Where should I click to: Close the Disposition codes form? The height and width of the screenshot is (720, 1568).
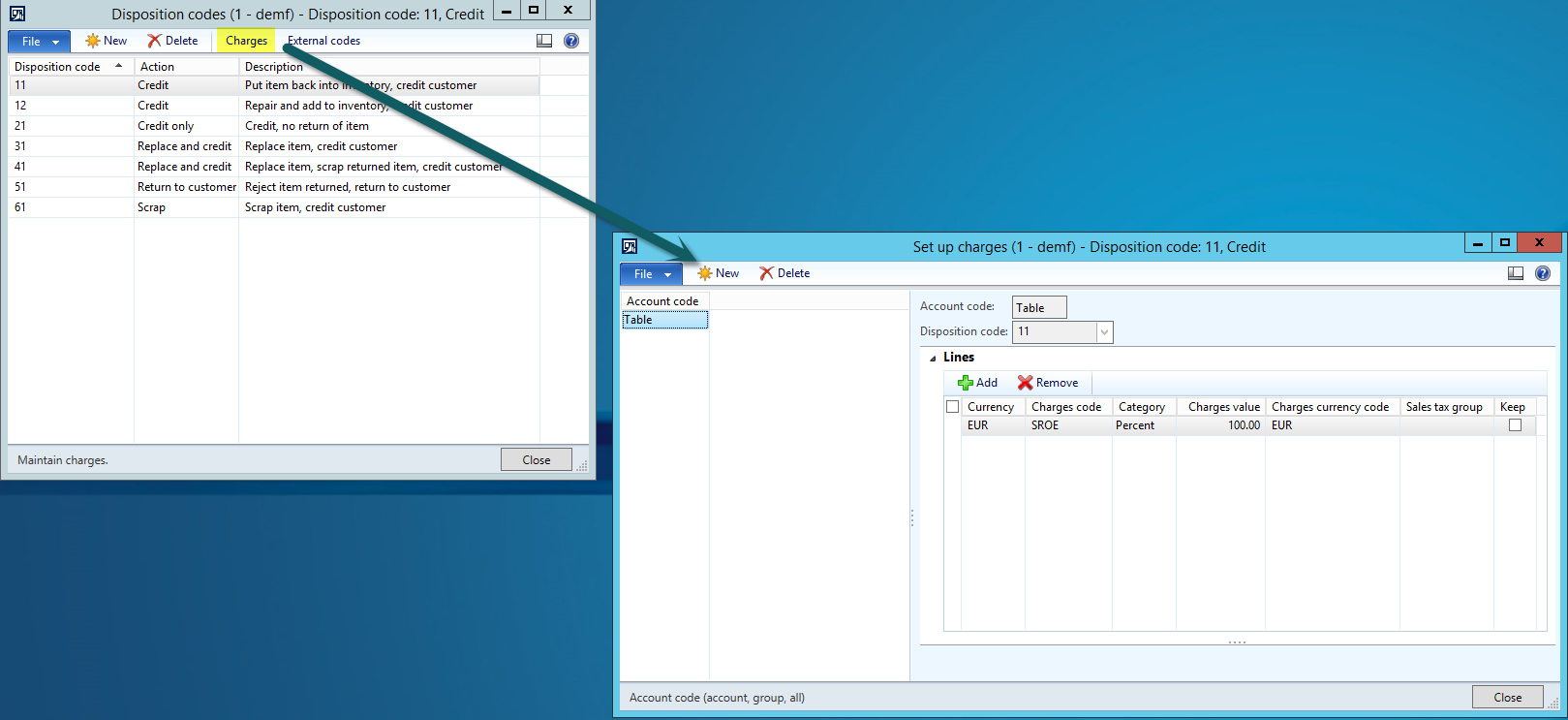pos(536,460)
